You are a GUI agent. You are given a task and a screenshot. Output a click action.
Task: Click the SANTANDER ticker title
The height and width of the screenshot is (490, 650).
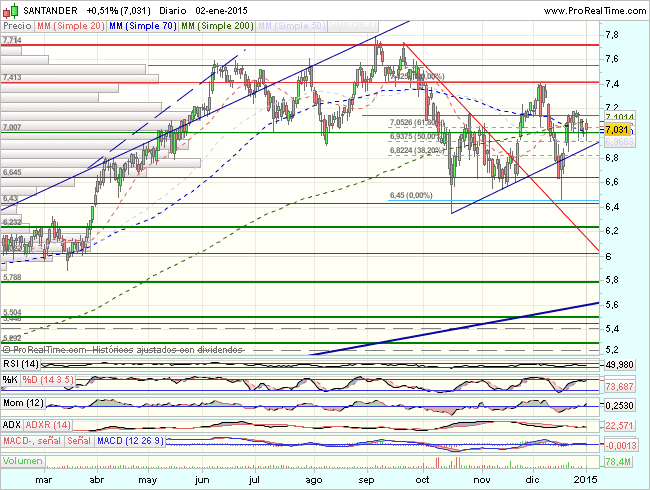(x=50, y=10)
